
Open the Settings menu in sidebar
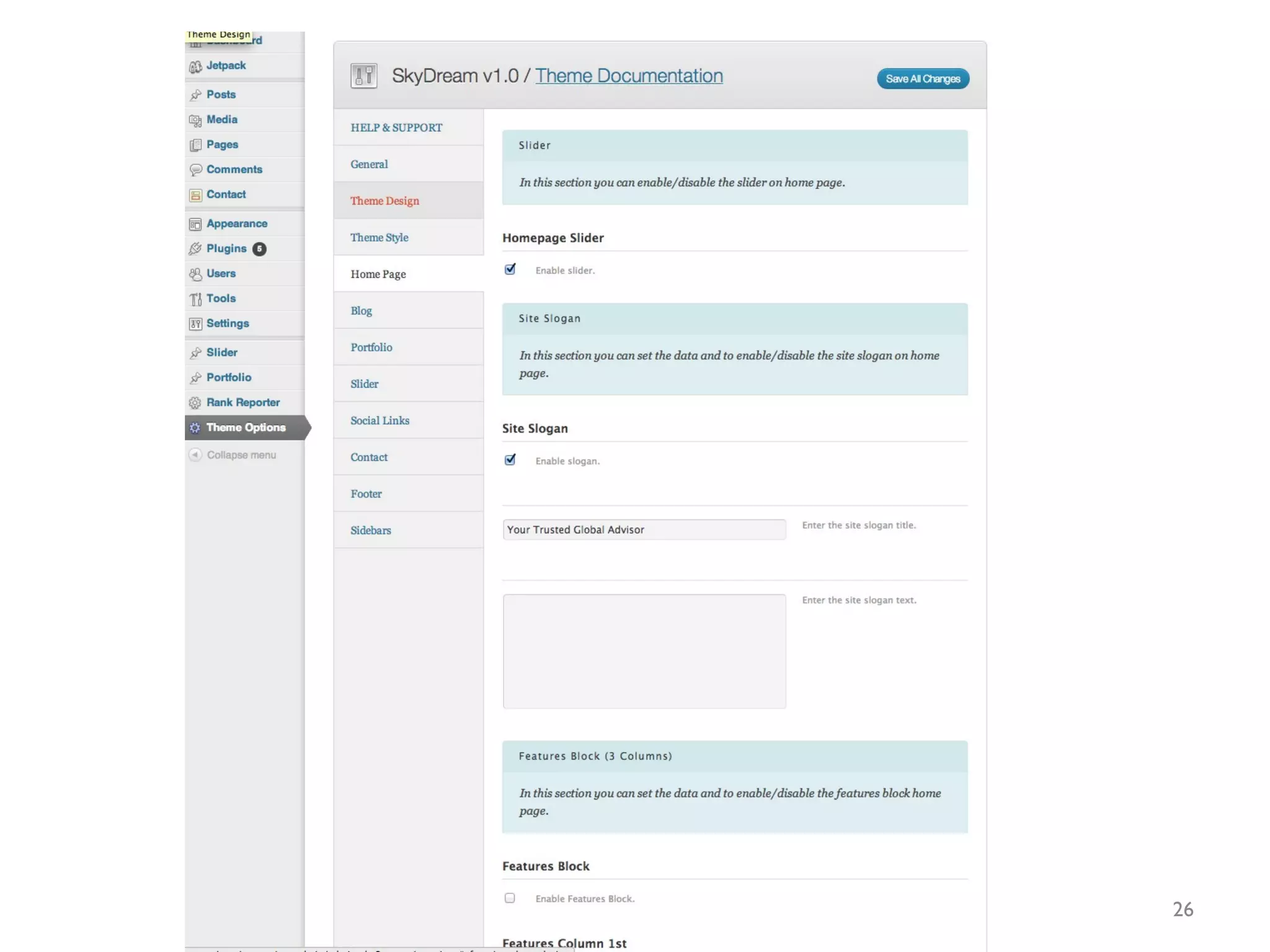[x=227, y=324]
